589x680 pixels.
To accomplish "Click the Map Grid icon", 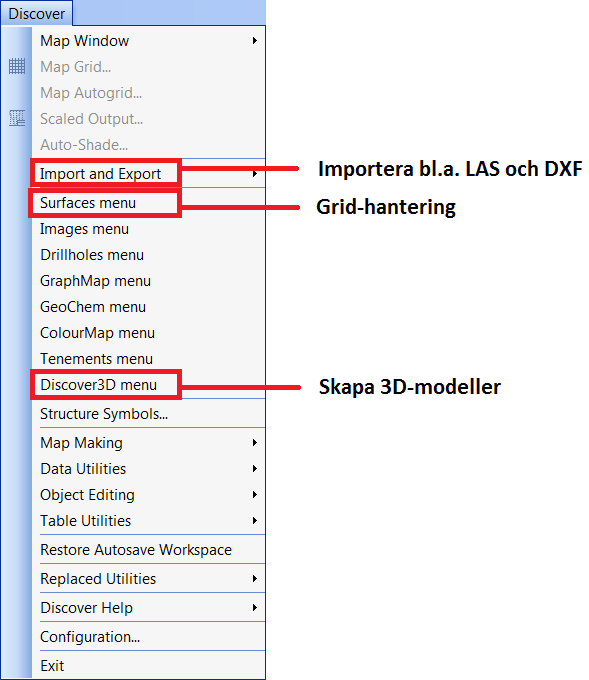I will coord(17,66).
